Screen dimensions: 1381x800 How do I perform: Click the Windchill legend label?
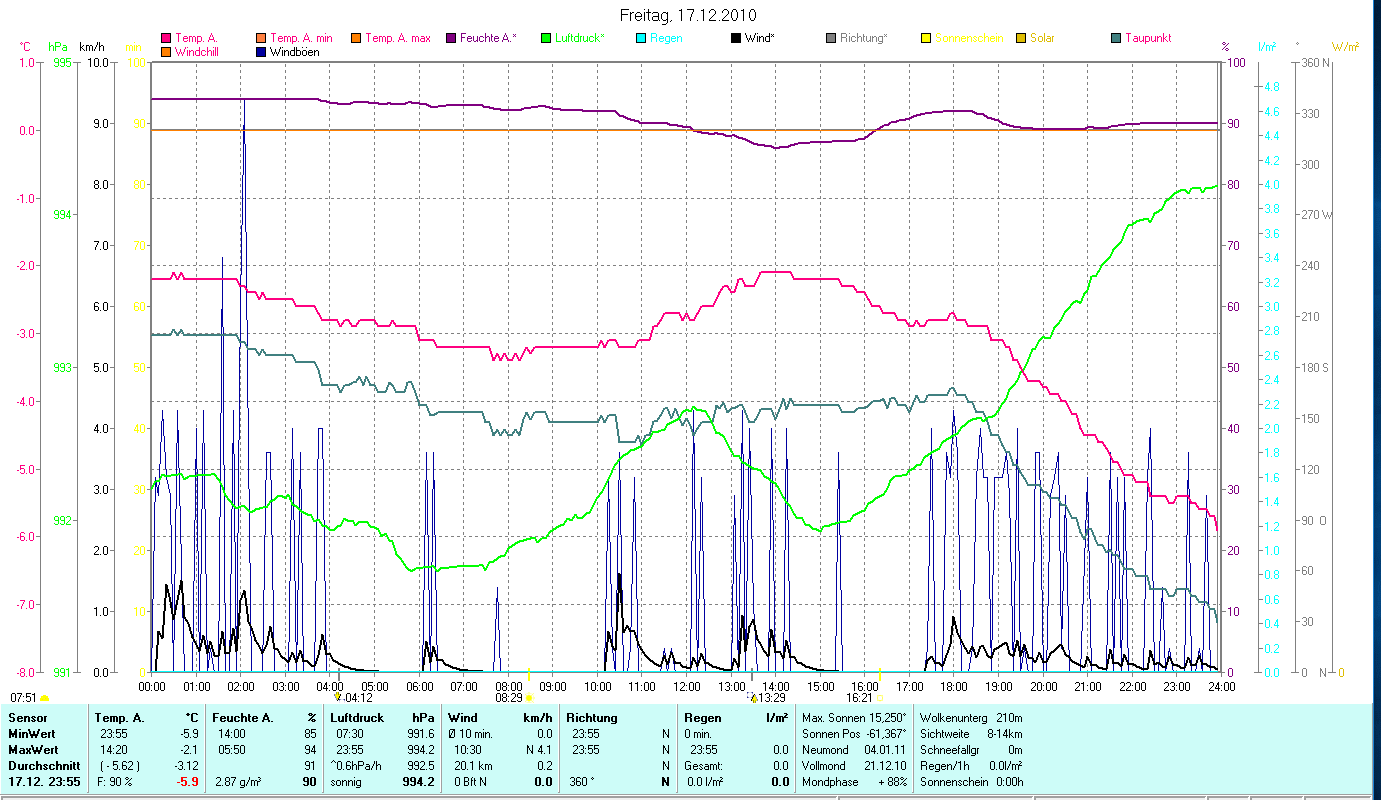200,51
